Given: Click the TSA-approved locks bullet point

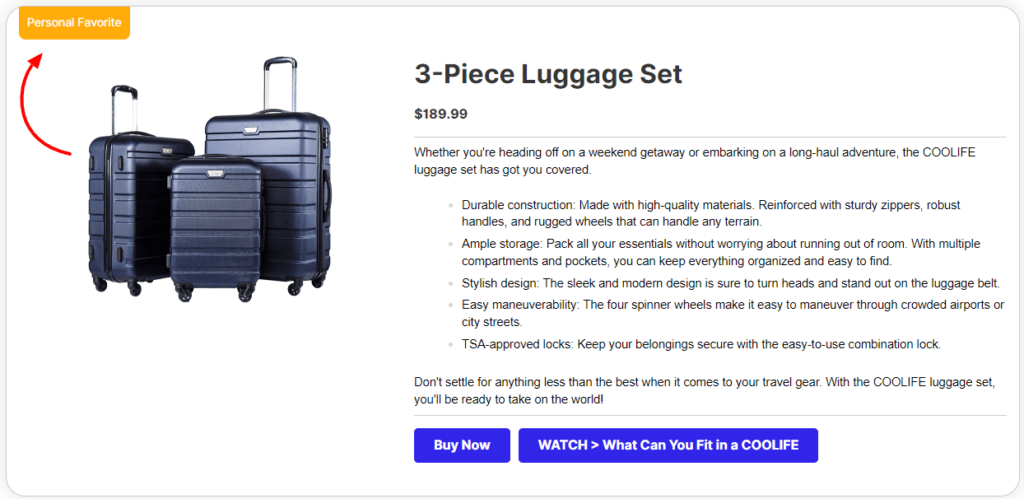Looking at the screenshot, I should (x=700, y=344).
